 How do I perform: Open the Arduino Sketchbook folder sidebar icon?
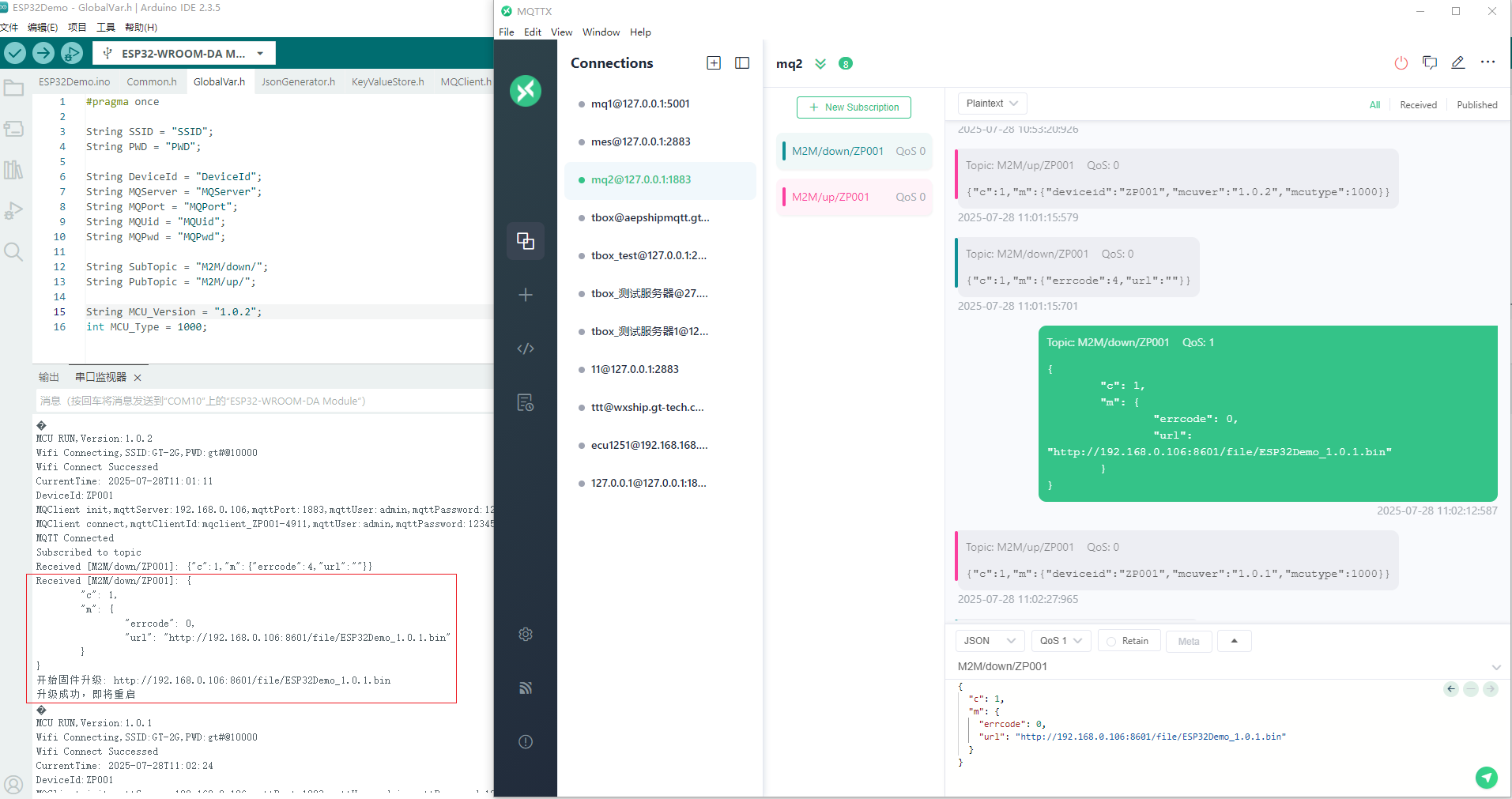13,88
